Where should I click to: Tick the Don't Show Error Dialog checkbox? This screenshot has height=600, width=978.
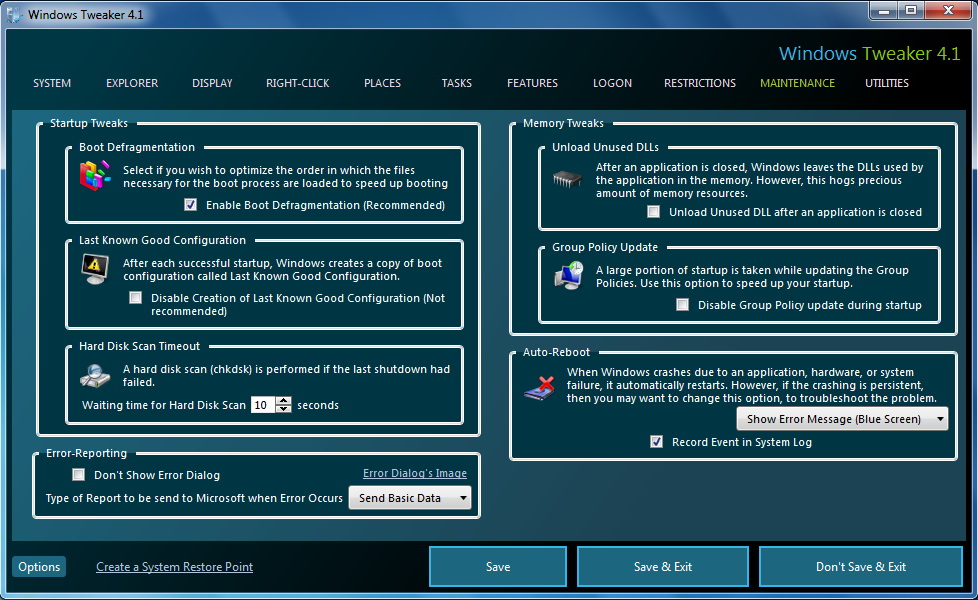click(x=79, y=475)
